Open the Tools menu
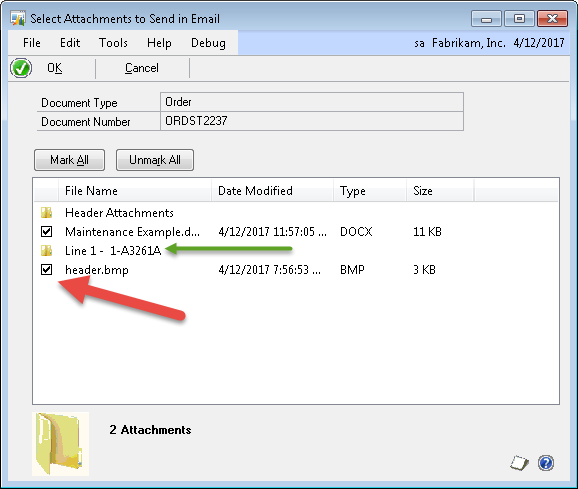 pos(113,43)
